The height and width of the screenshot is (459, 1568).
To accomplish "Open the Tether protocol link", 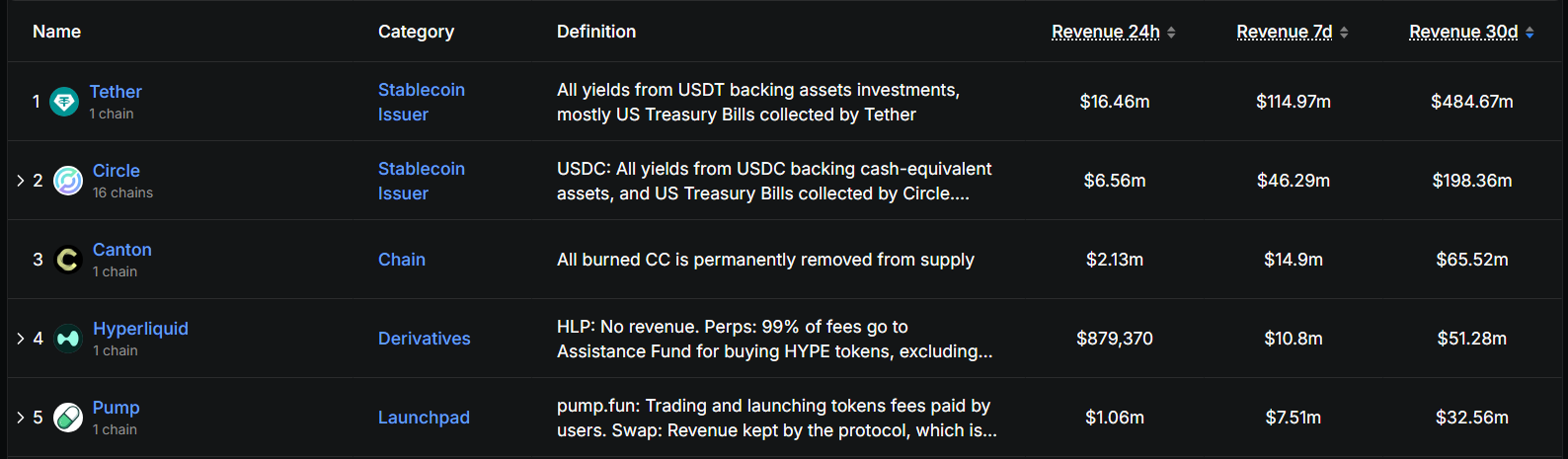I will pos(116,92).
